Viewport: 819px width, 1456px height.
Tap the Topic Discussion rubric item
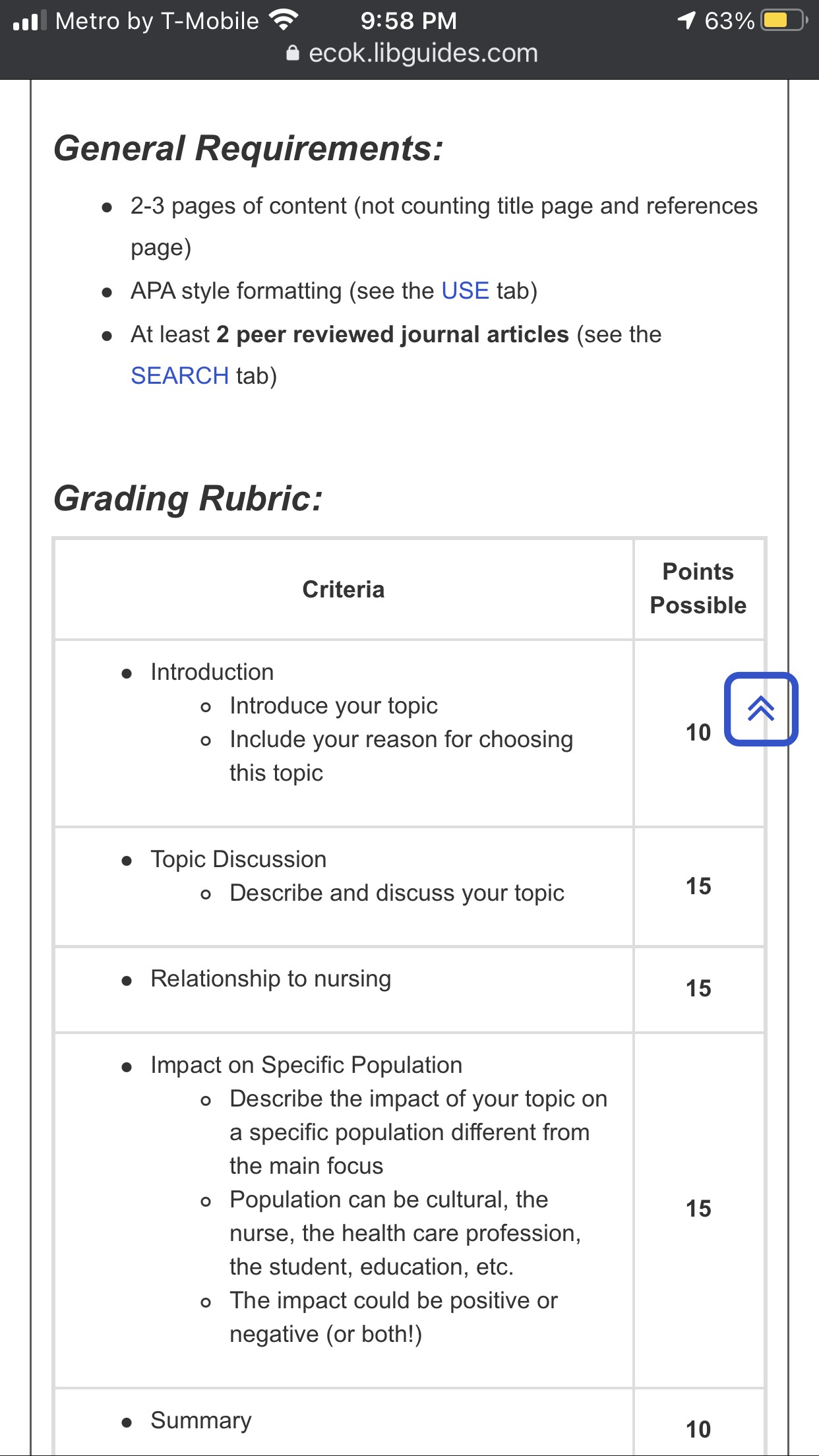coord(238,859)
